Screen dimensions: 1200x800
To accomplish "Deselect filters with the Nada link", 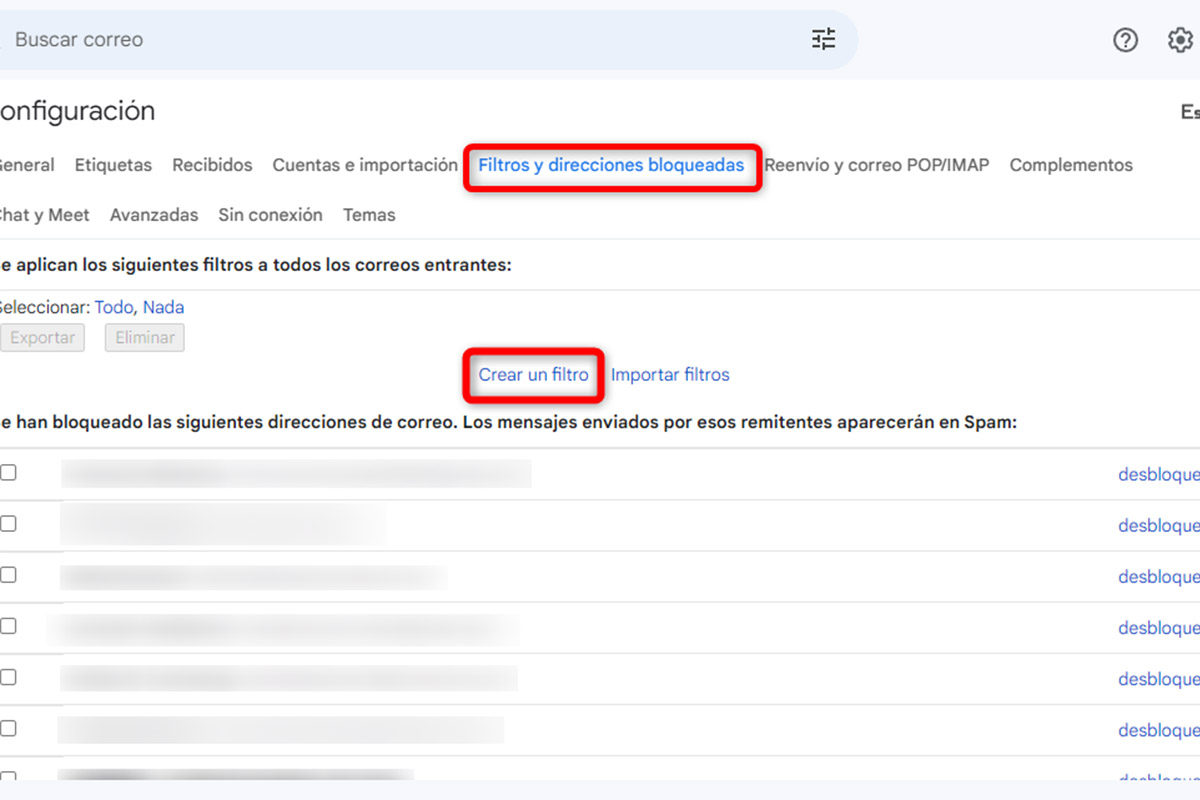I will pos(163,307).
